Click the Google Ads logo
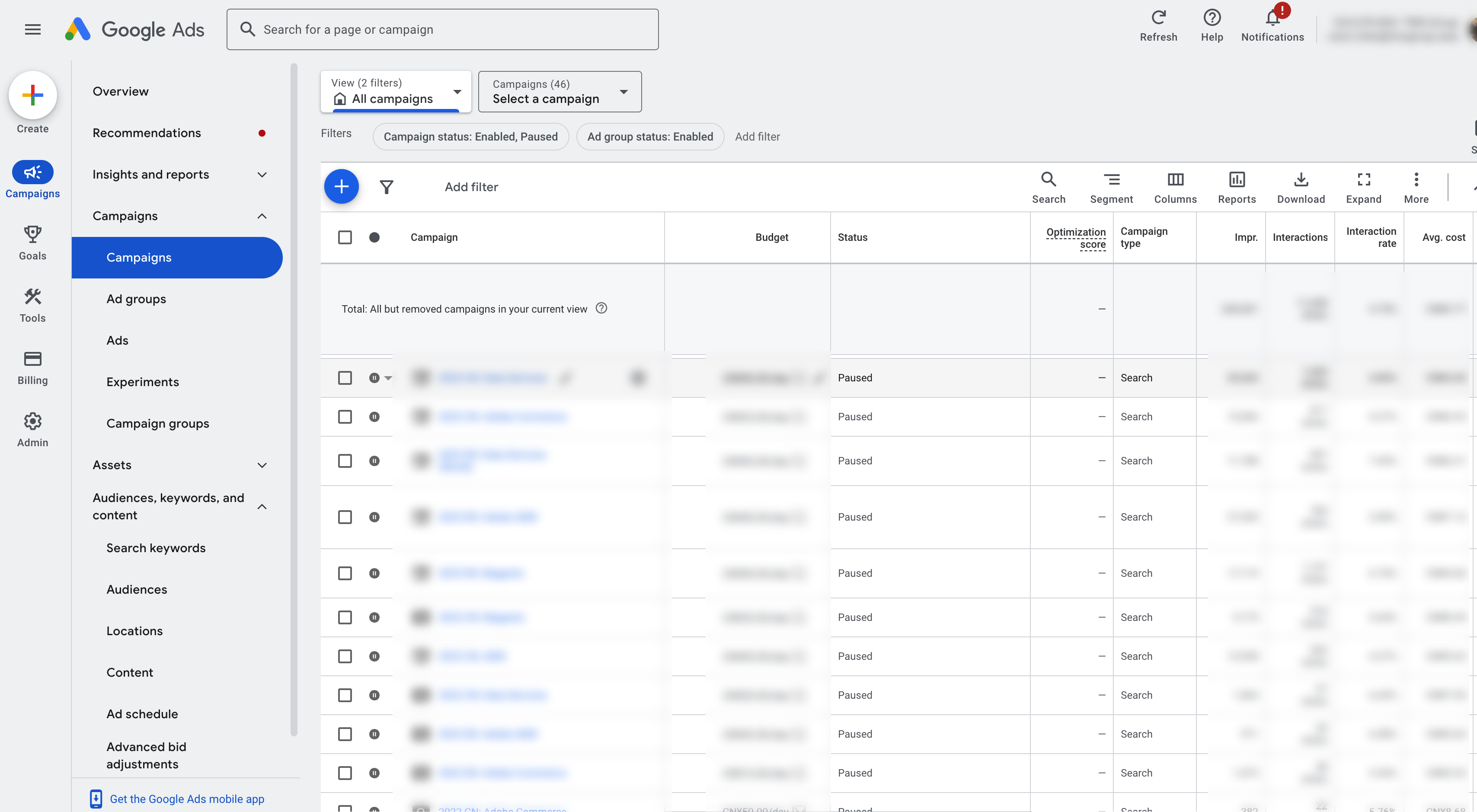Image resolution: width=1477 pixels, height=812 pixels. 134,29
